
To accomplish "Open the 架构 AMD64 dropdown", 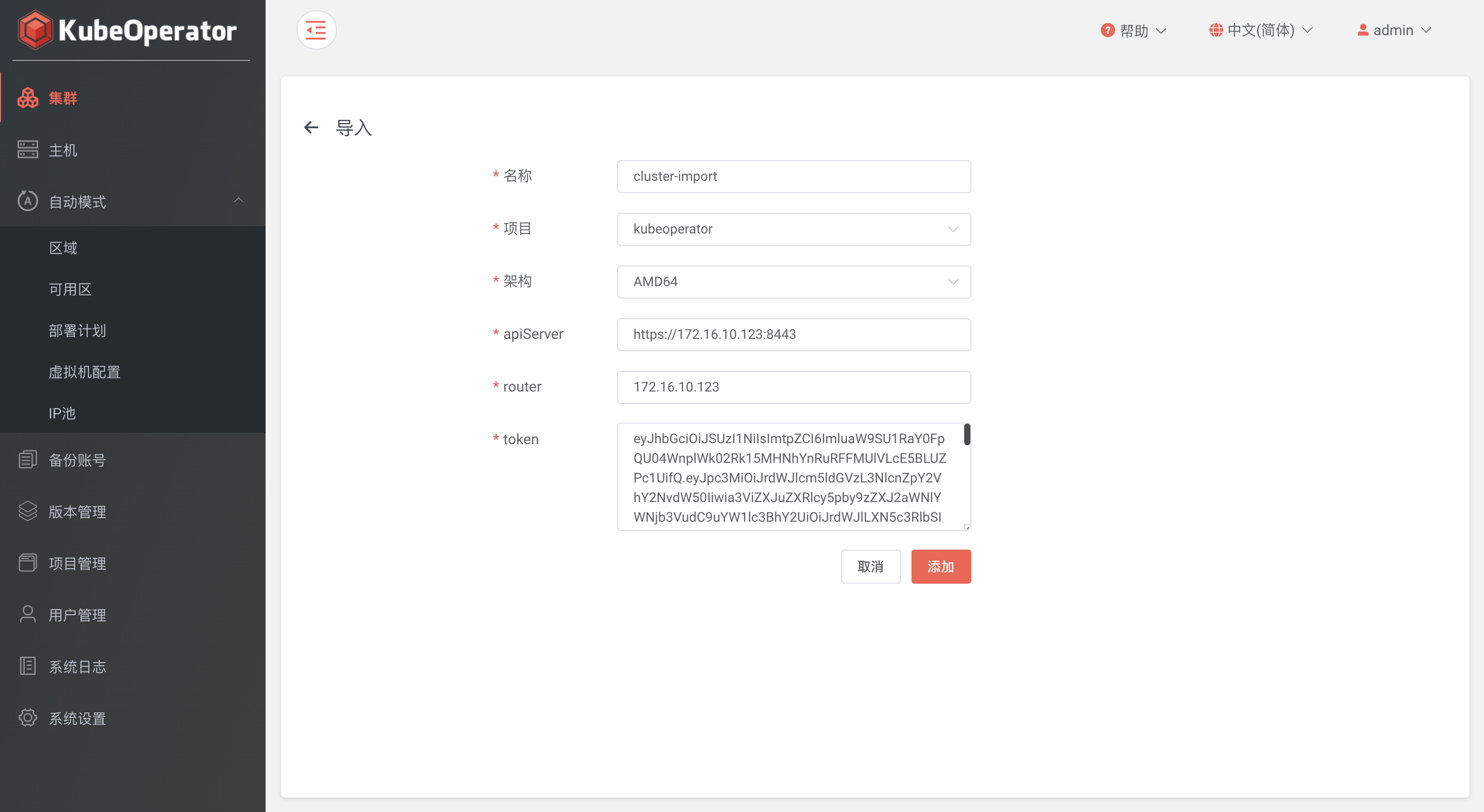I will tap(794, 282).
